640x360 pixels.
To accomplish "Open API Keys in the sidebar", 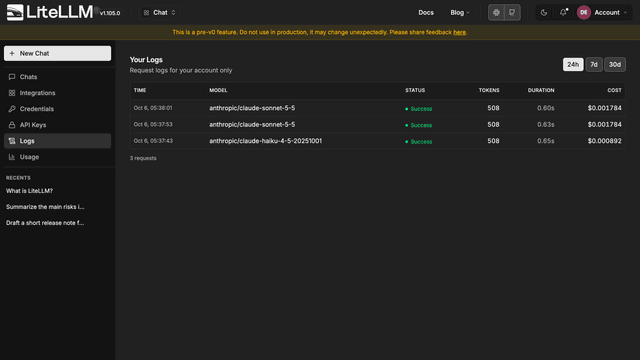I will click(58, 125).
